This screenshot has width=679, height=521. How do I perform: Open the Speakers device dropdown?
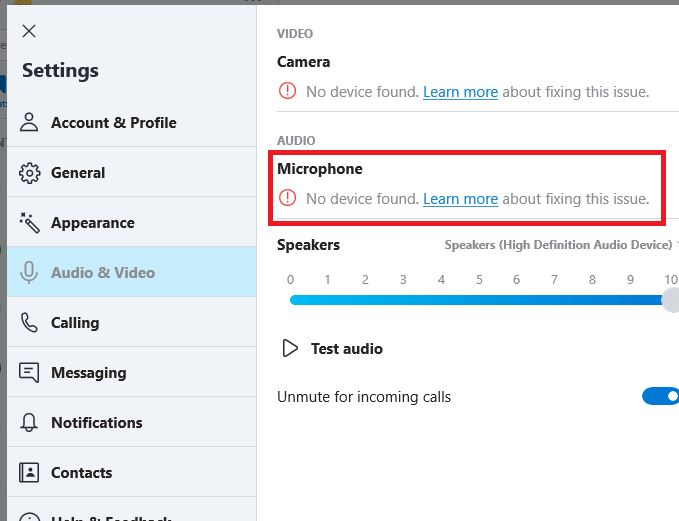click(562, 245)
